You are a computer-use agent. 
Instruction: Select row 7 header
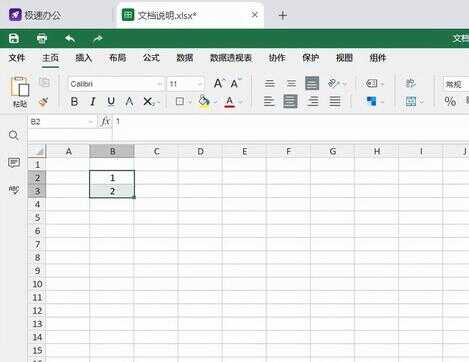(x=37, y=244)
